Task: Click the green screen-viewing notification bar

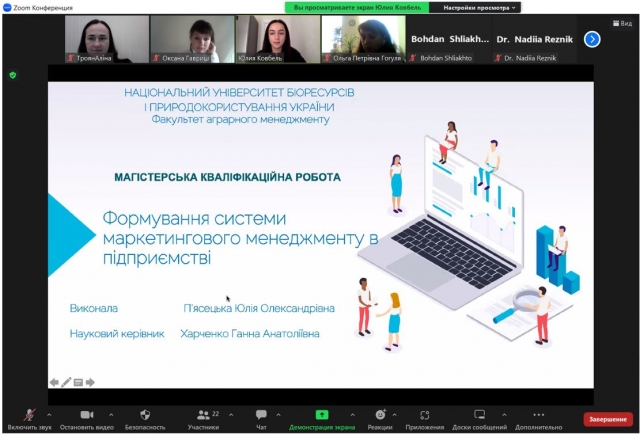Action: (x=357, y=8)
